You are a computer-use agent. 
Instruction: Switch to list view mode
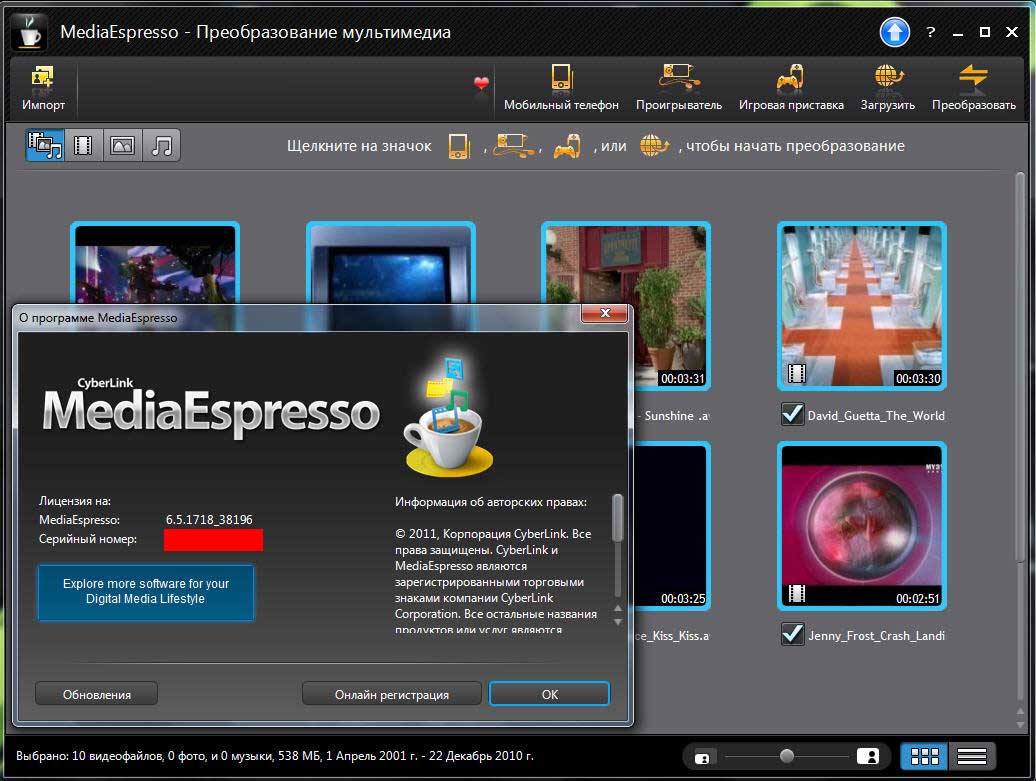972,756
